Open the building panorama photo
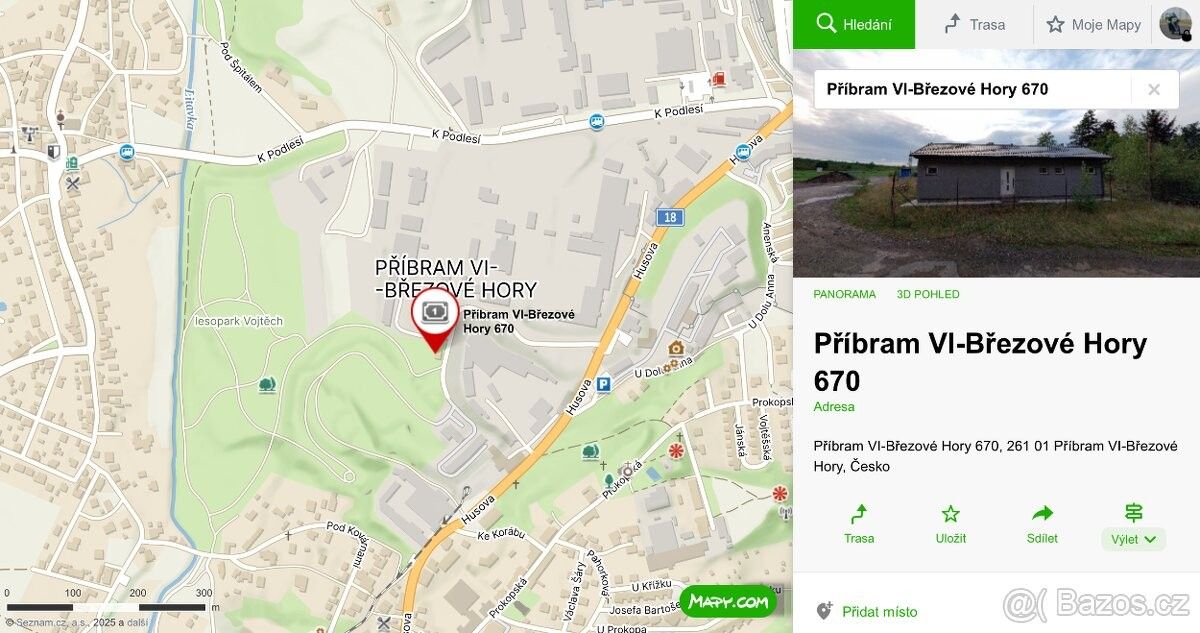1200x633 pixels. (996, 163)
